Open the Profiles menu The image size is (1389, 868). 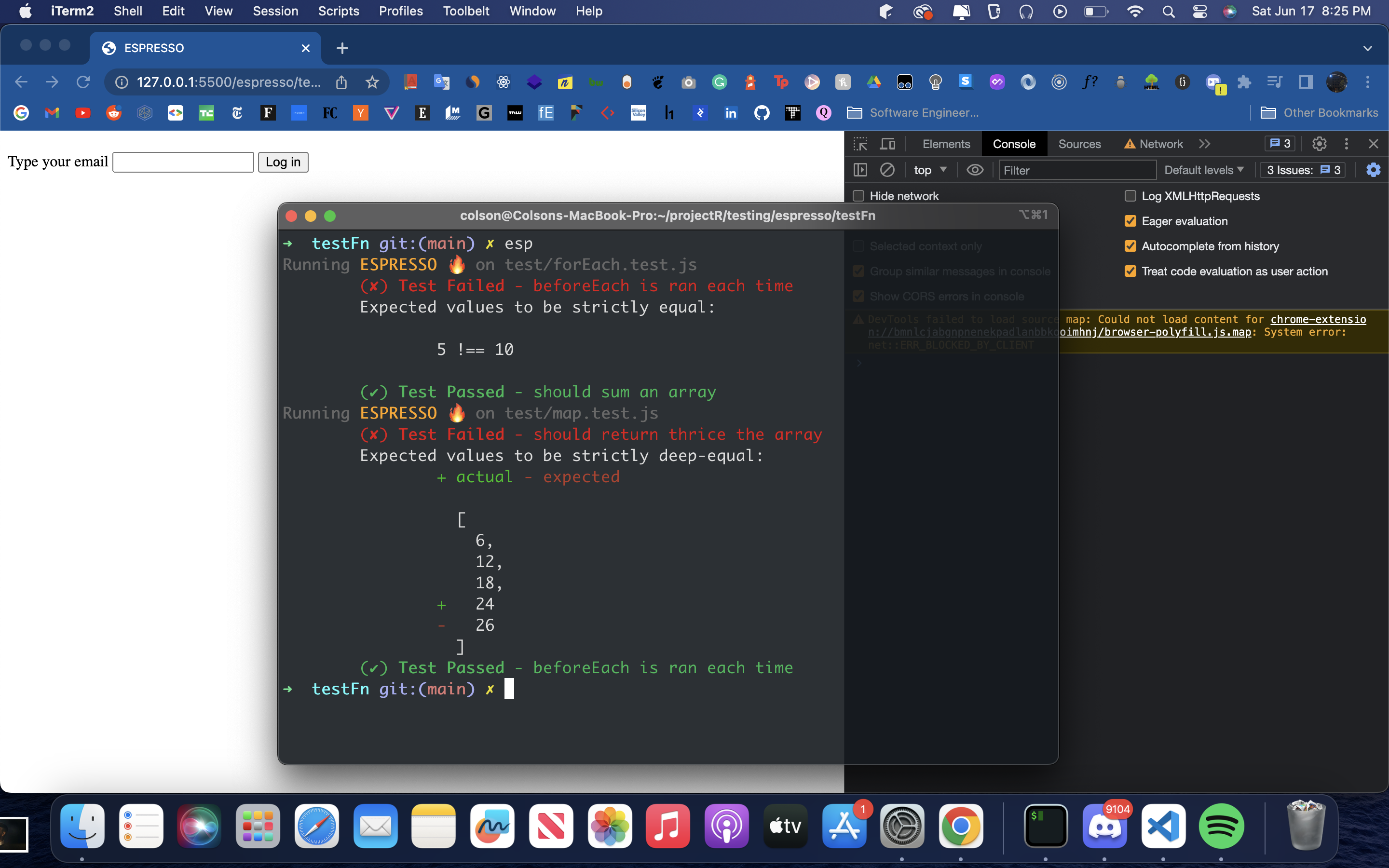point(401,12)
